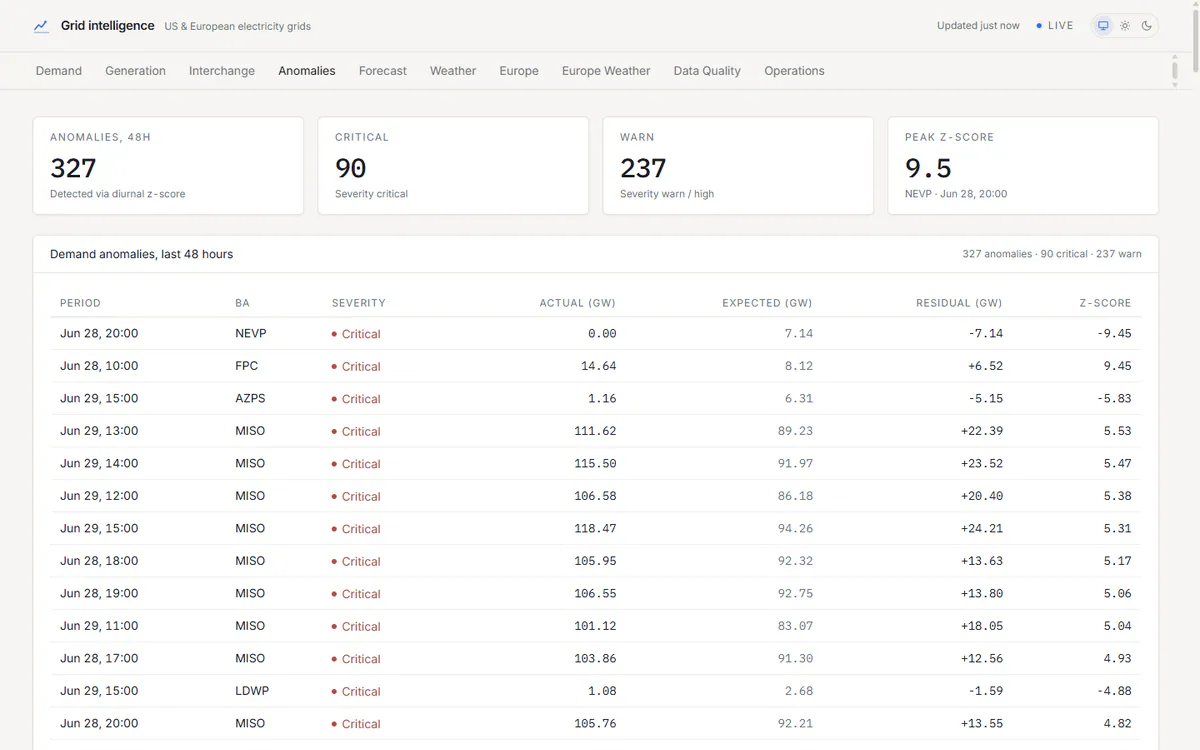This screenshot has height=750, width=1200.
Task: Click the Critical badge in the LDWP row
Action: (x=356, y=691)
